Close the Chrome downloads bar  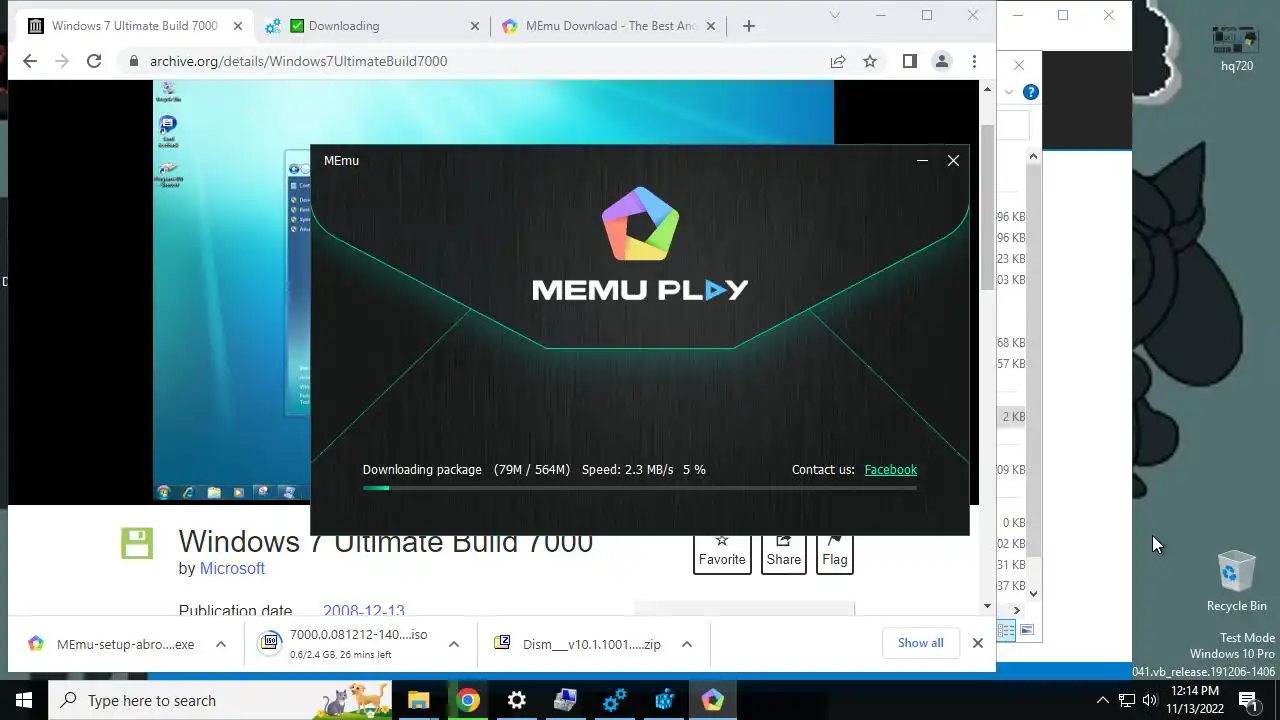click(x=978, y=643)
